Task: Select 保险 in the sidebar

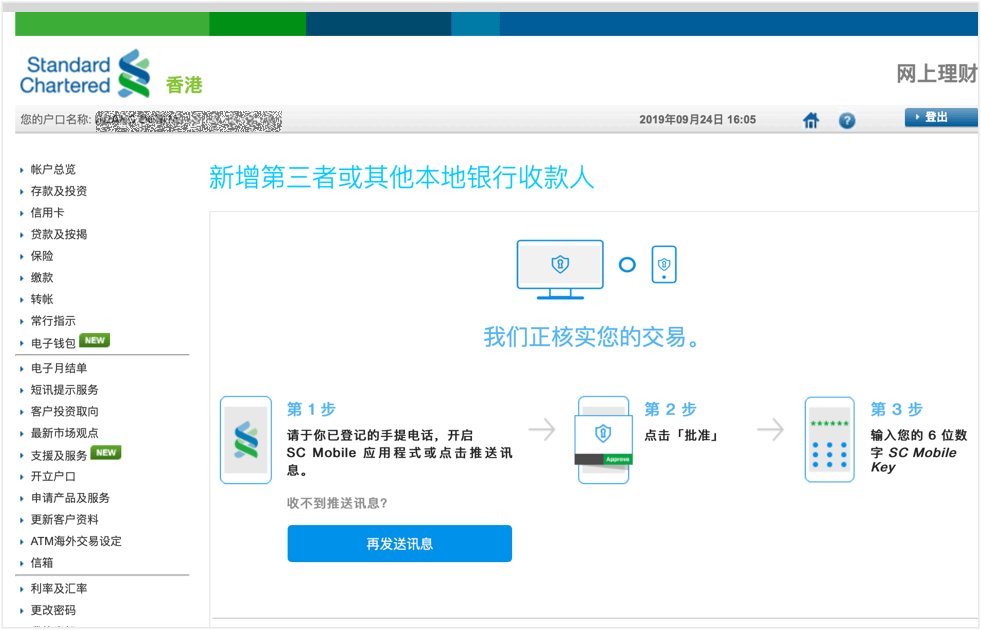Action: (x=42, y=256)
